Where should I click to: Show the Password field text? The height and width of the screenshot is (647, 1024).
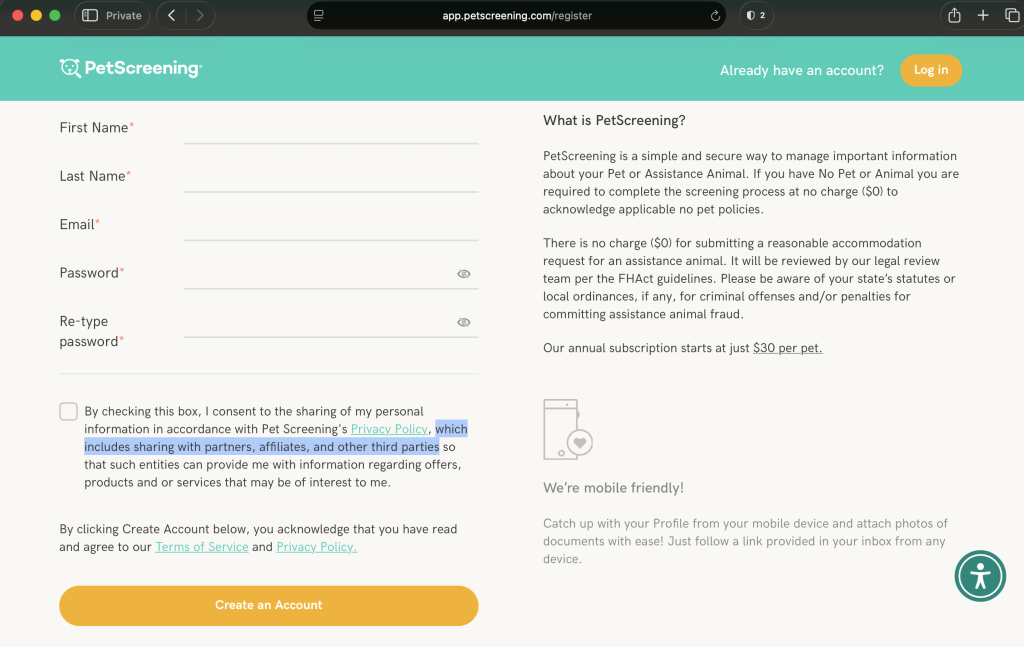pyautogui.click(x=463, y=273)
